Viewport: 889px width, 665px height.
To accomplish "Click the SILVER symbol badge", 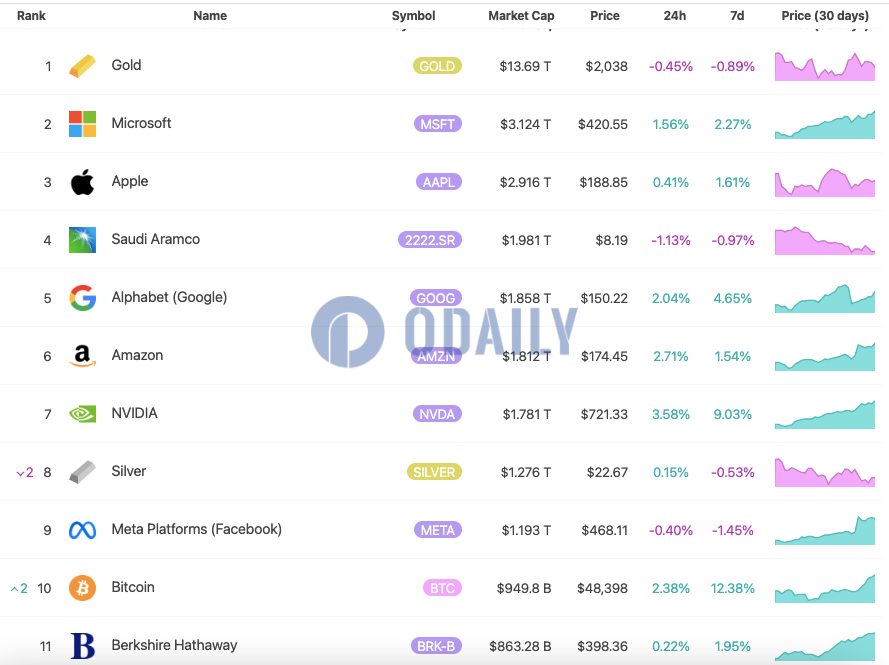I will pos(434,472).
